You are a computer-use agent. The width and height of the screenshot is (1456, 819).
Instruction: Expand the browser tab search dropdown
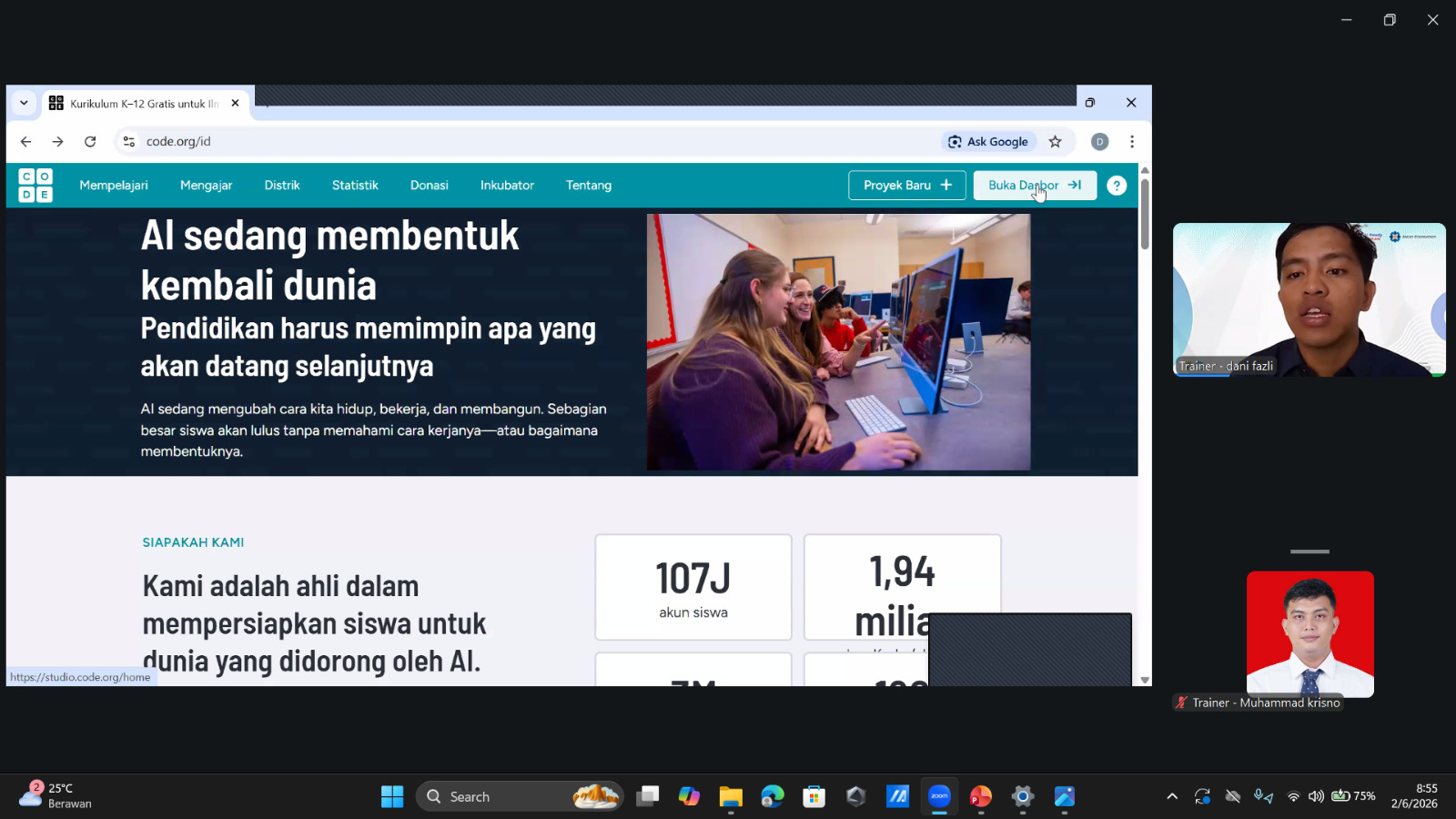click(x=24, y=104)
